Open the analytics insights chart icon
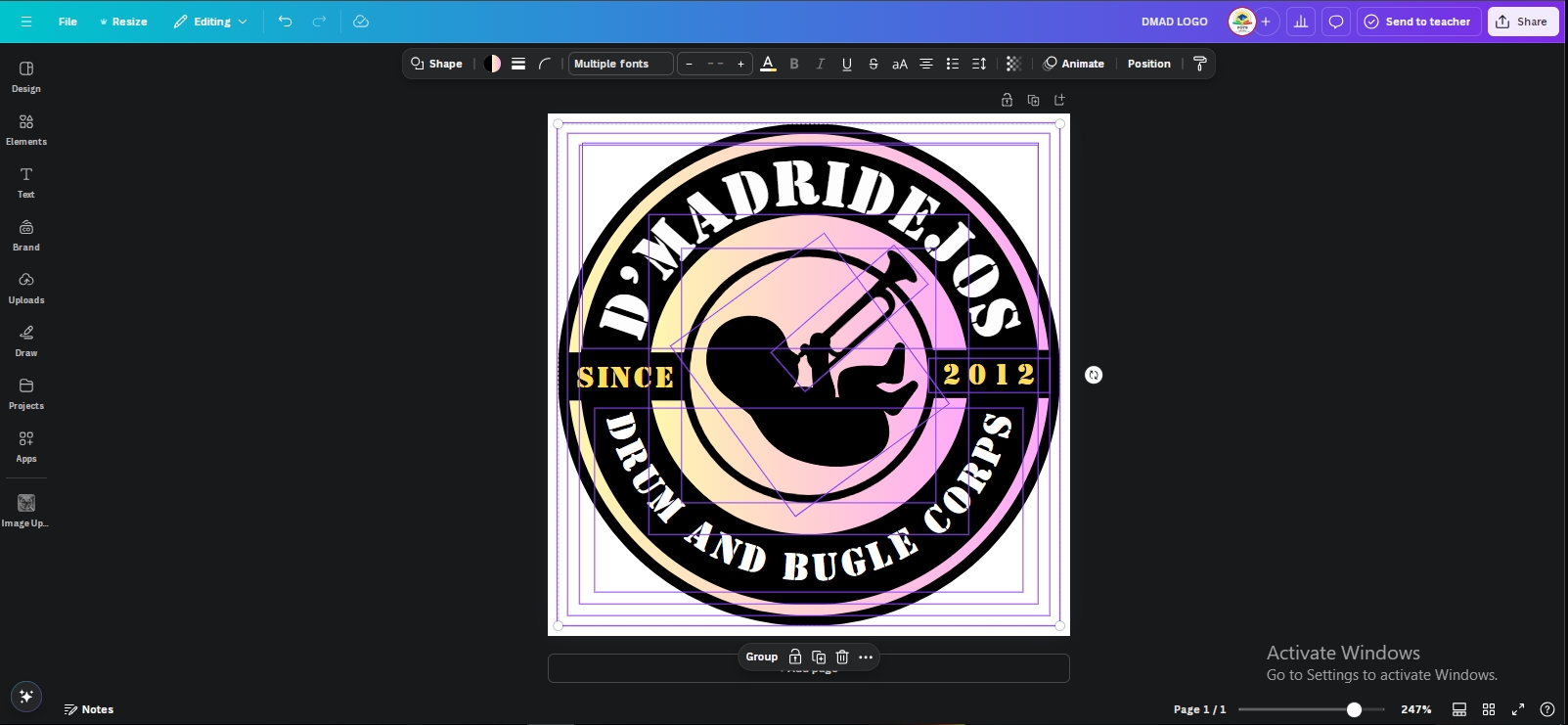 pos(1301,22)
